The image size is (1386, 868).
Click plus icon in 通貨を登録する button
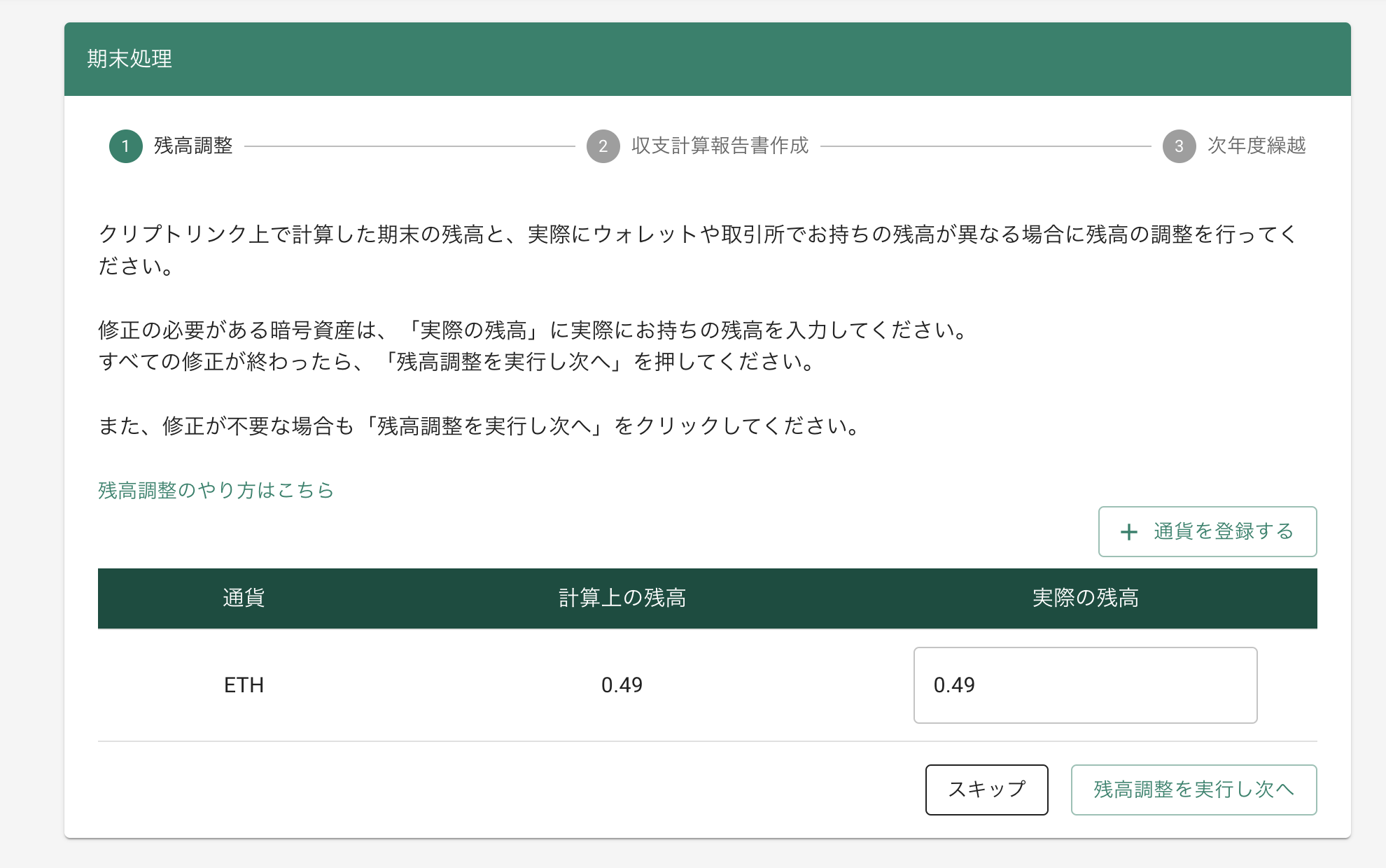pos(1129,532)
